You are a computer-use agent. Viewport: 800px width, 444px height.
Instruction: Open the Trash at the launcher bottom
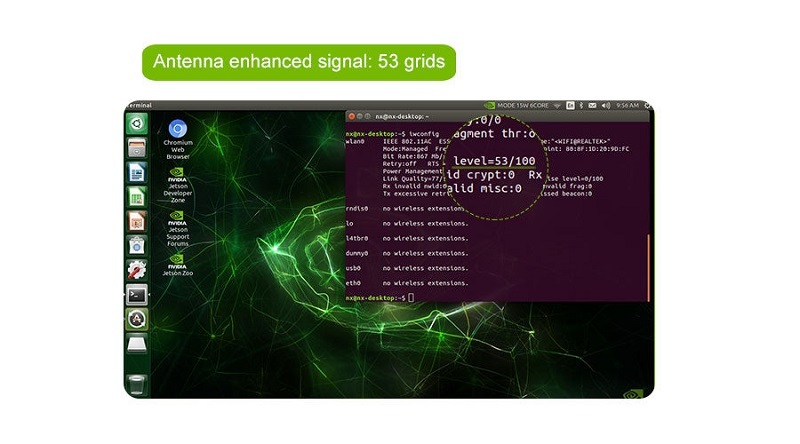(137, 384)
